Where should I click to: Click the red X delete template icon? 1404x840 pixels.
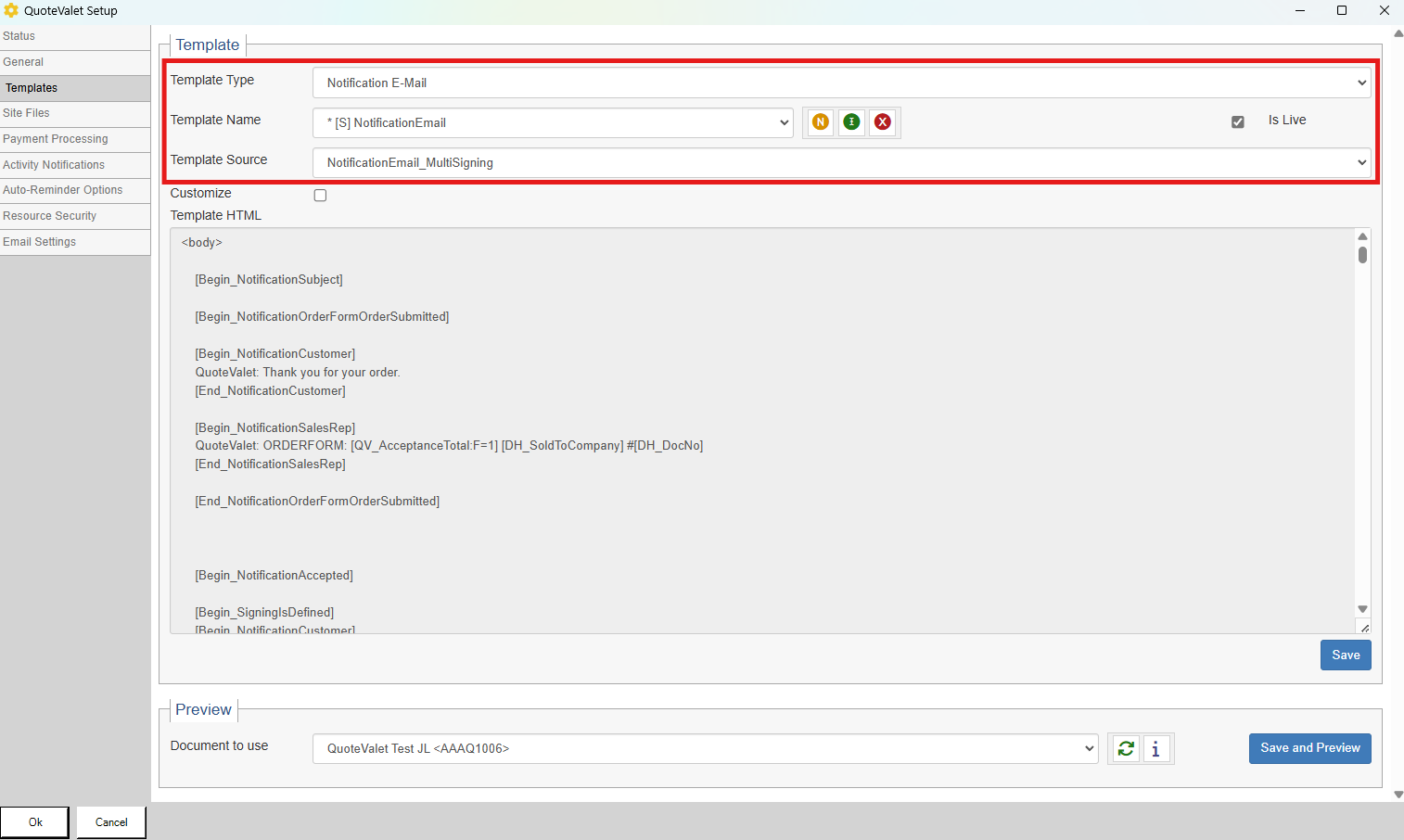(x=883, y=122)
